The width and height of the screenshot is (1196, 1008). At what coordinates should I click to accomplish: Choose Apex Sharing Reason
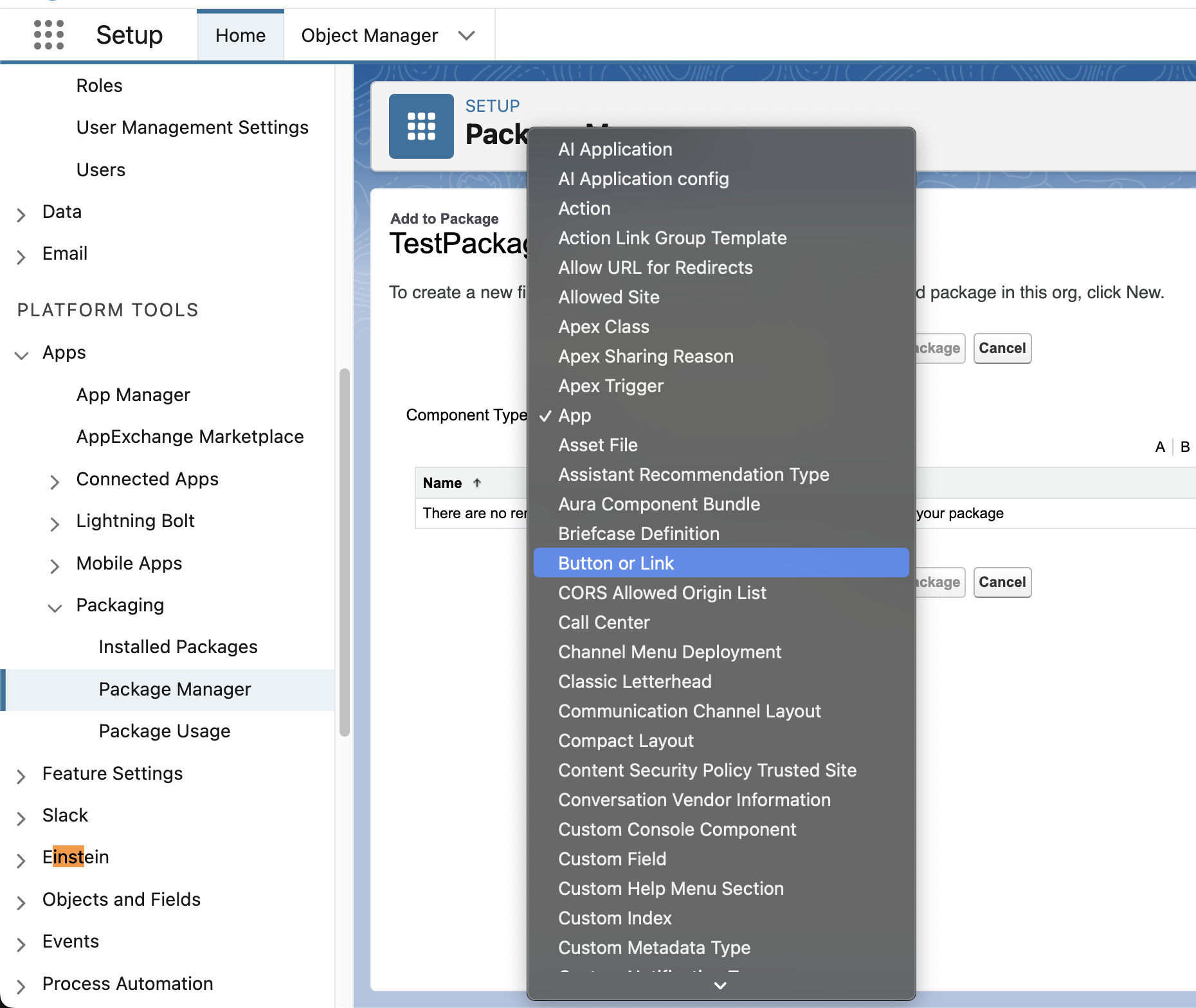click(x=721, y=356)
